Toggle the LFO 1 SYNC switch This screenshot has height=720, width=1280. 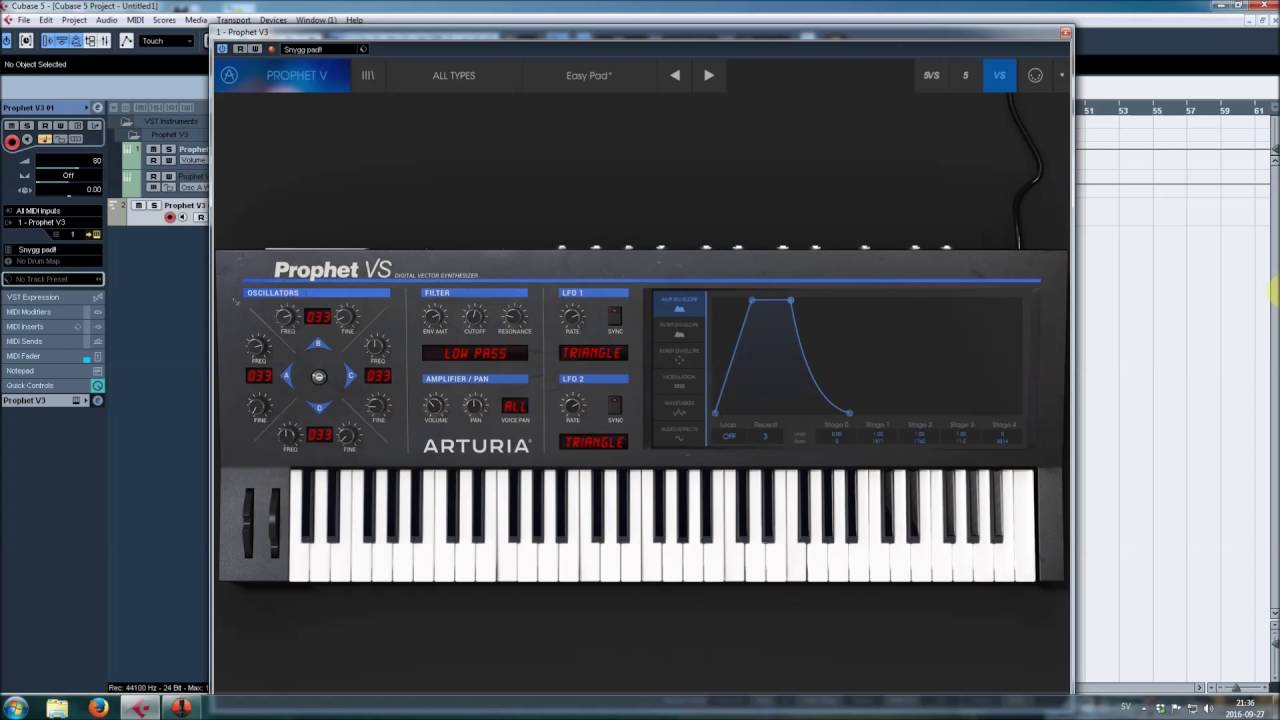click(615, 316)
